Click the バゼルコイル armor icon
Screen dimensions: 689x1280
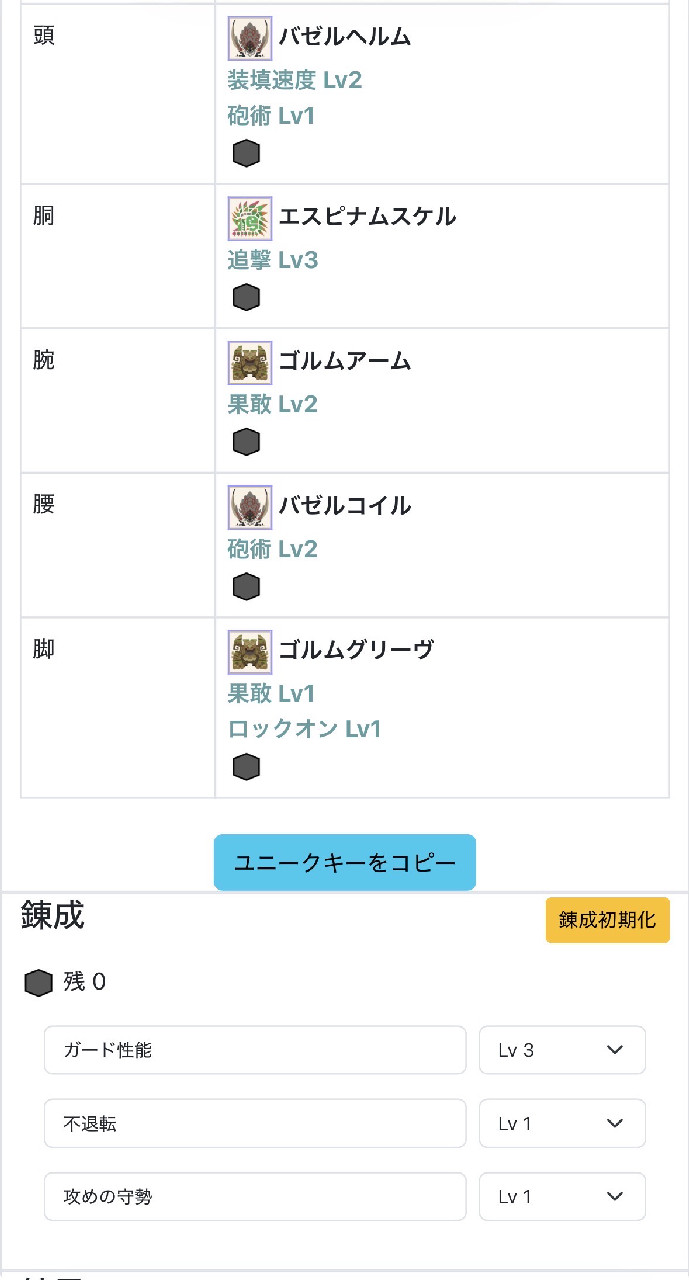pos(250,507)
